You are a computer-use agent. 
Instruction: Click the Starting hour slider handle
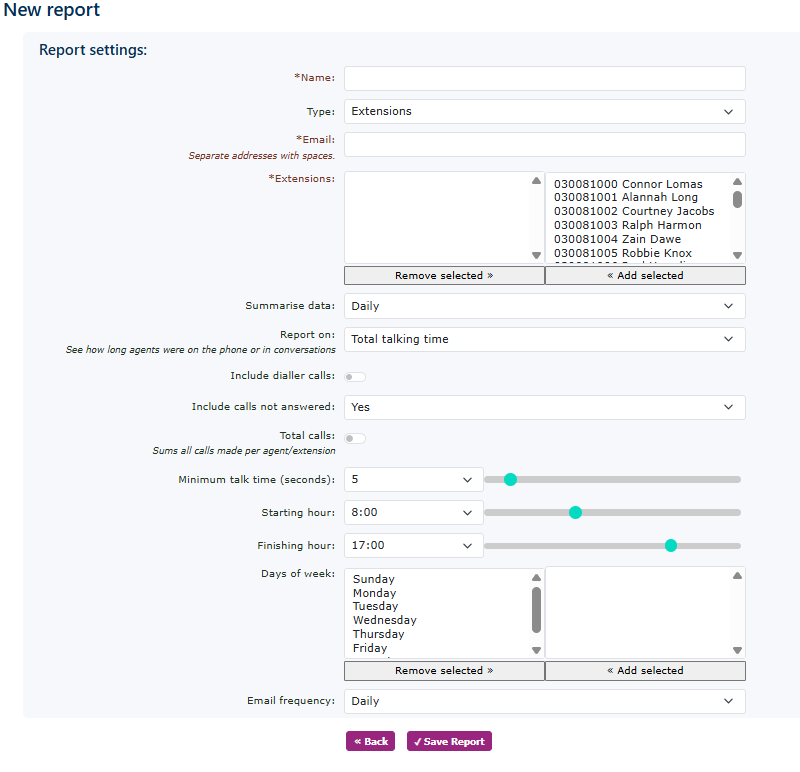575,513
